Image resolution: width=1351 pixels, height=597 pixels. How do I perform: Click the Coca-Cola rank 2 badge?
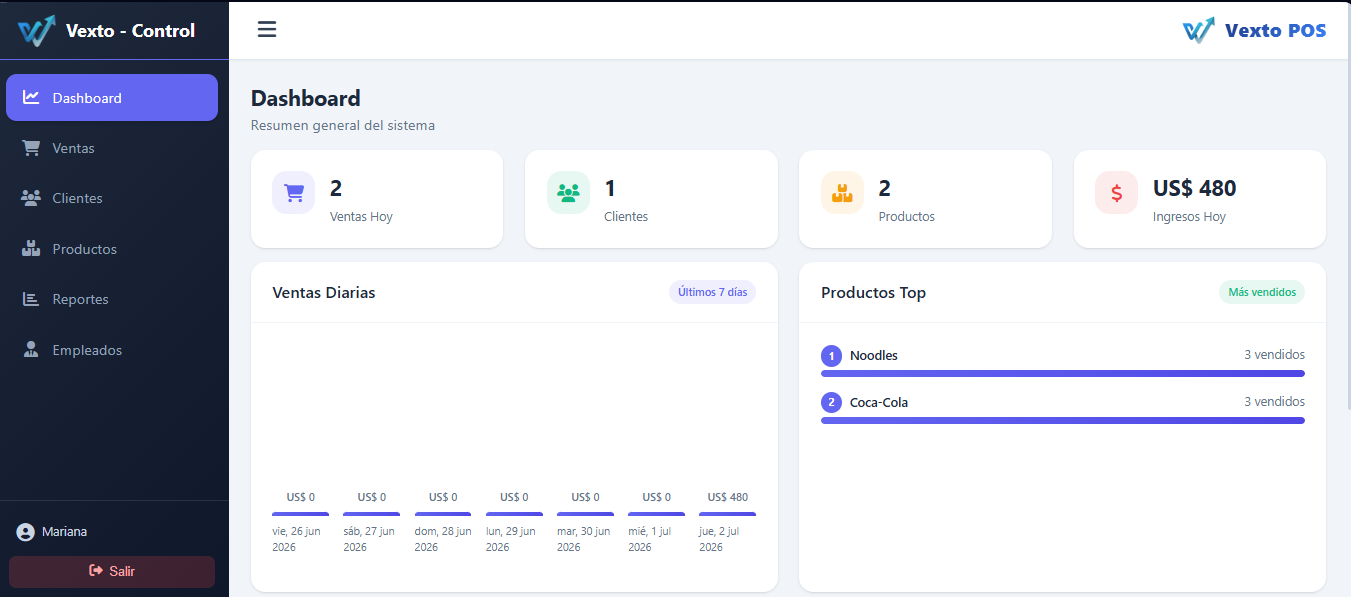tap(832, 403)
